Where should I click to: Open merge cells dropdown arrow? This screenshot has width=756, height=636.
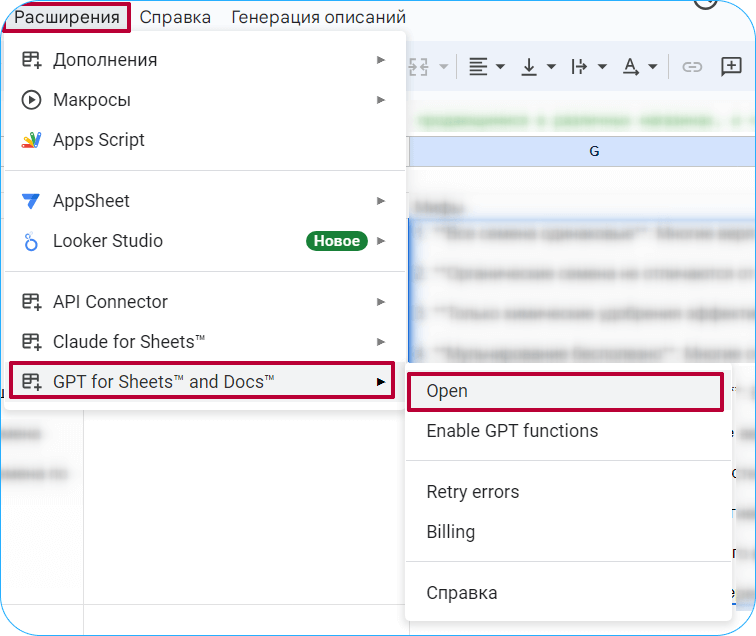444,67
